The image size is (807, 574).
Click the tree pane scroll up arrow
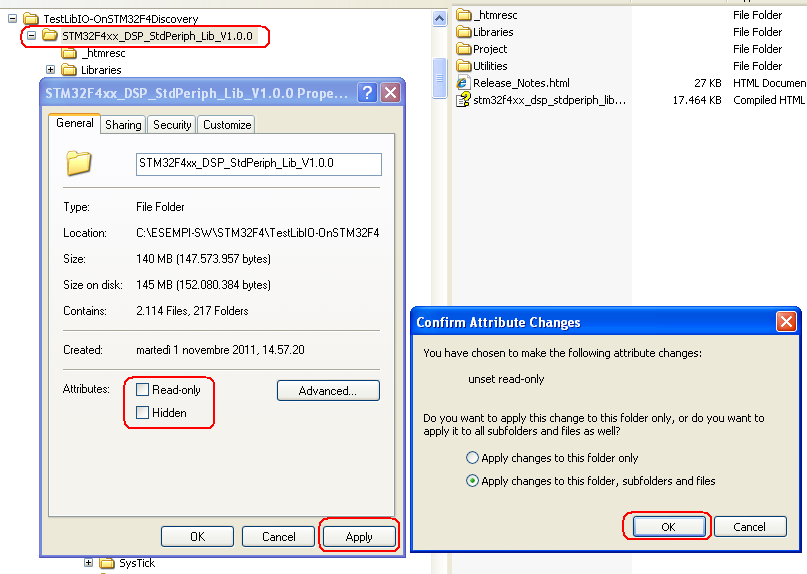click(x=439, y=19)
